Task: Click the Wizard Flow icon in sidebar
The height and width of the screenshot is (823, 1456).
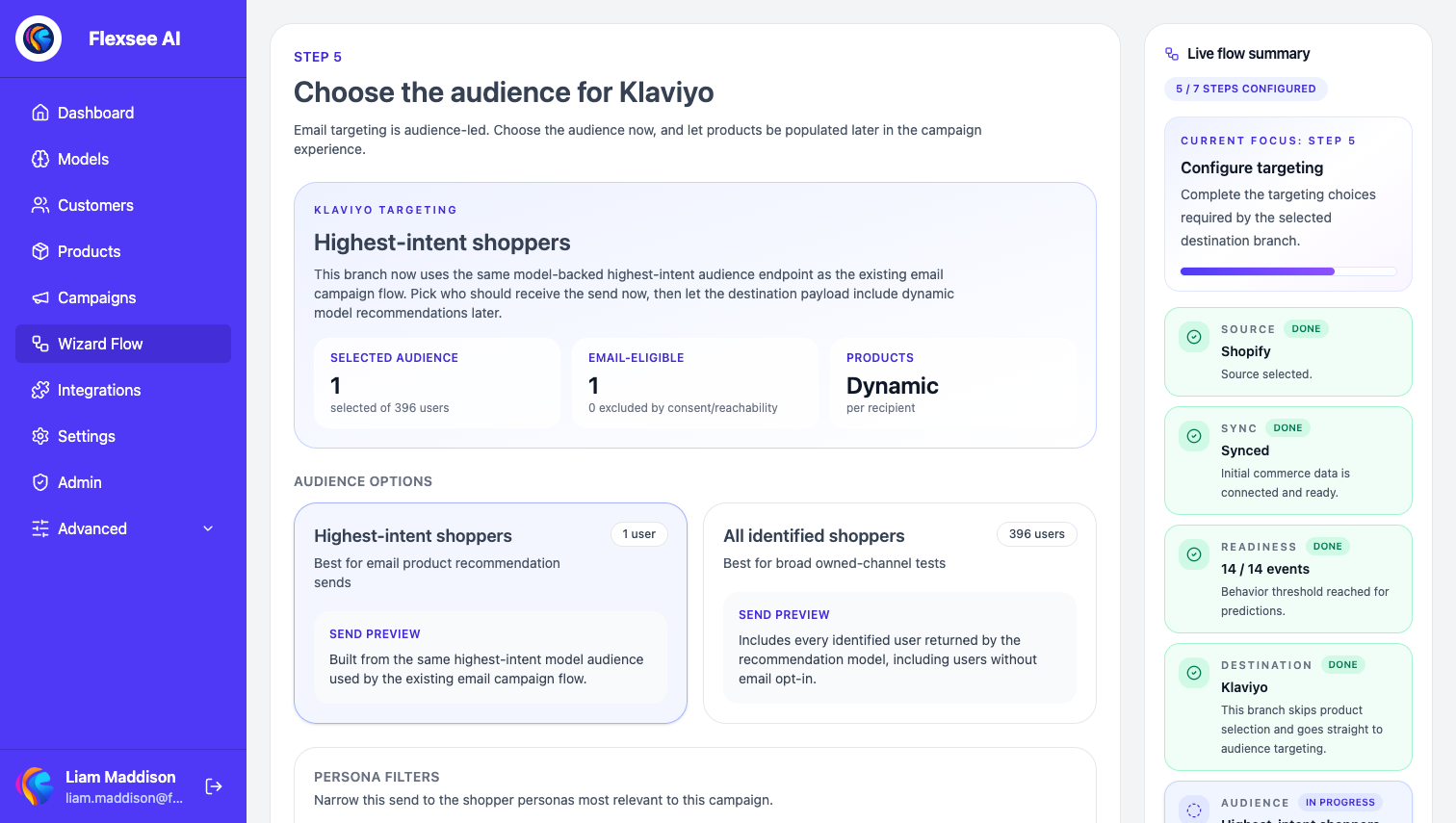Action: [40, 344]
